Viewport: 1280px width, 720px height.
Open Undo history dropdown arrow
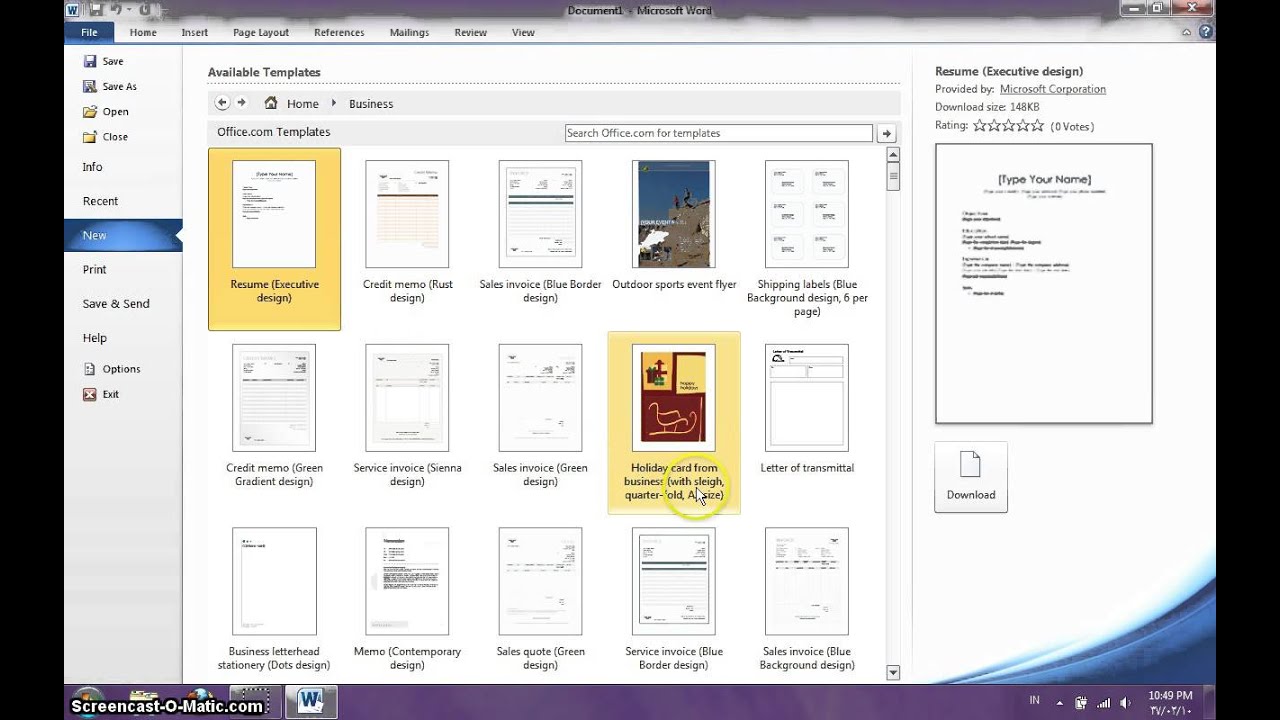(129, 10)
